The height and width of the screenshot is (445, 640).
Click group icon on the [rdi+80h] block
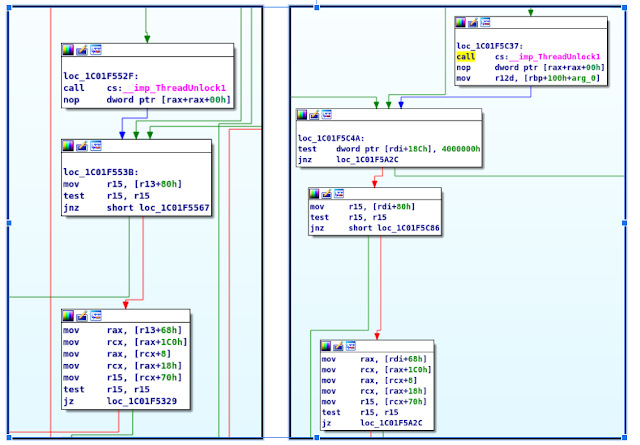(x=339, y=194)
